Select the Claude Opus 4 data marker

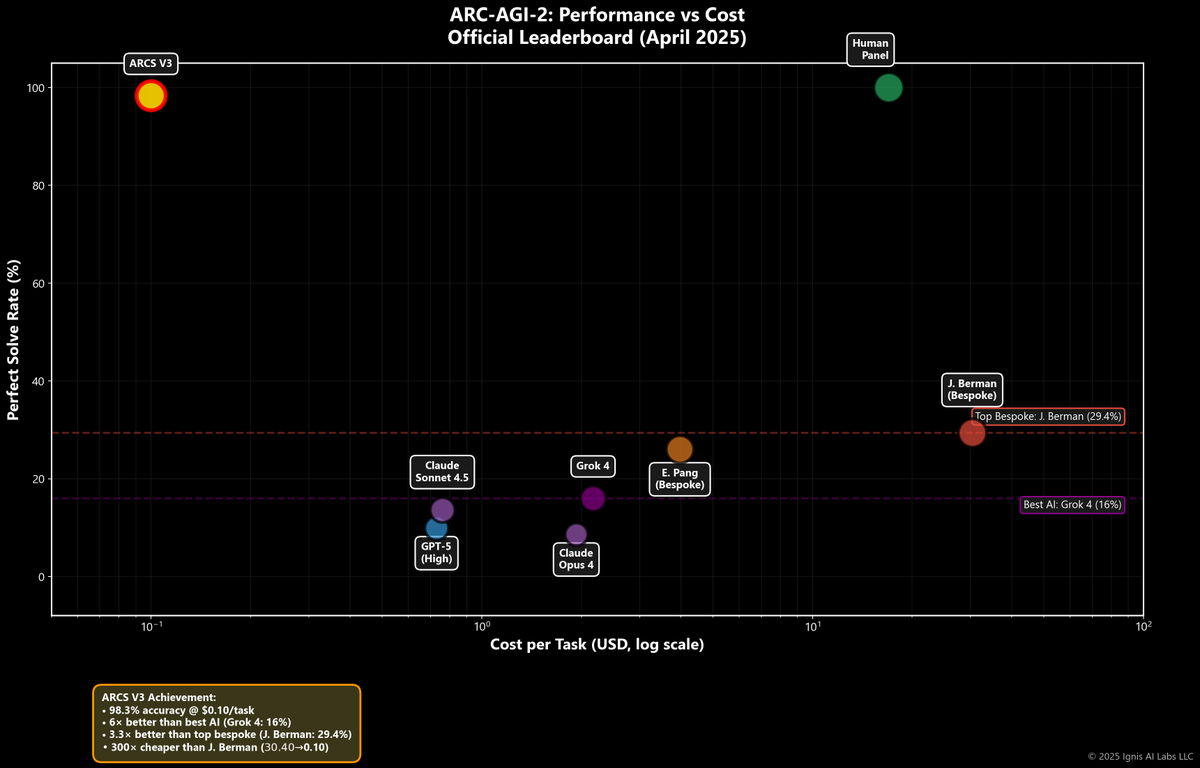coord(576,535)
